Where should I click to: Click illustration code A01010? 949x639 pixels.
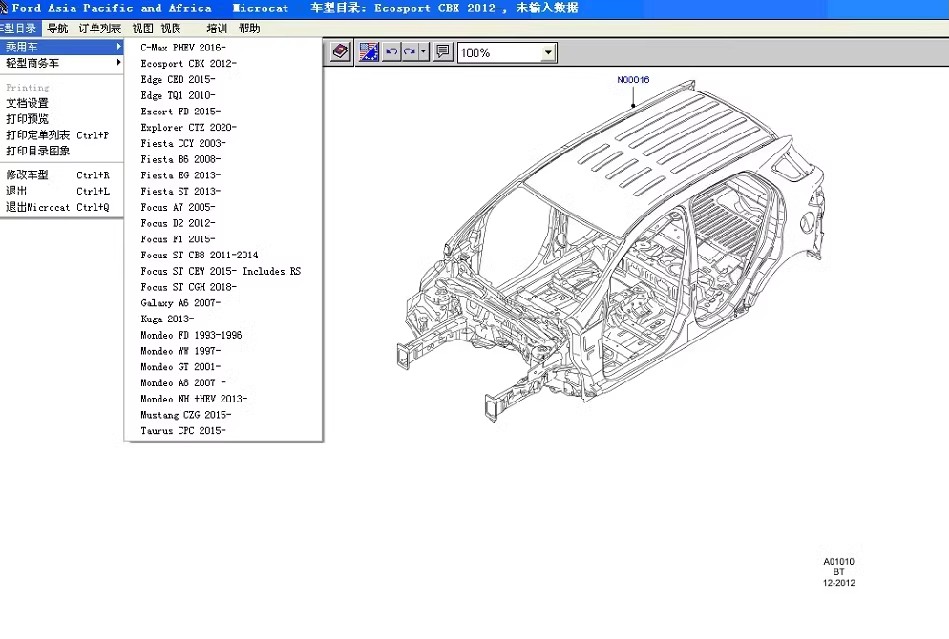coord(839,562)
